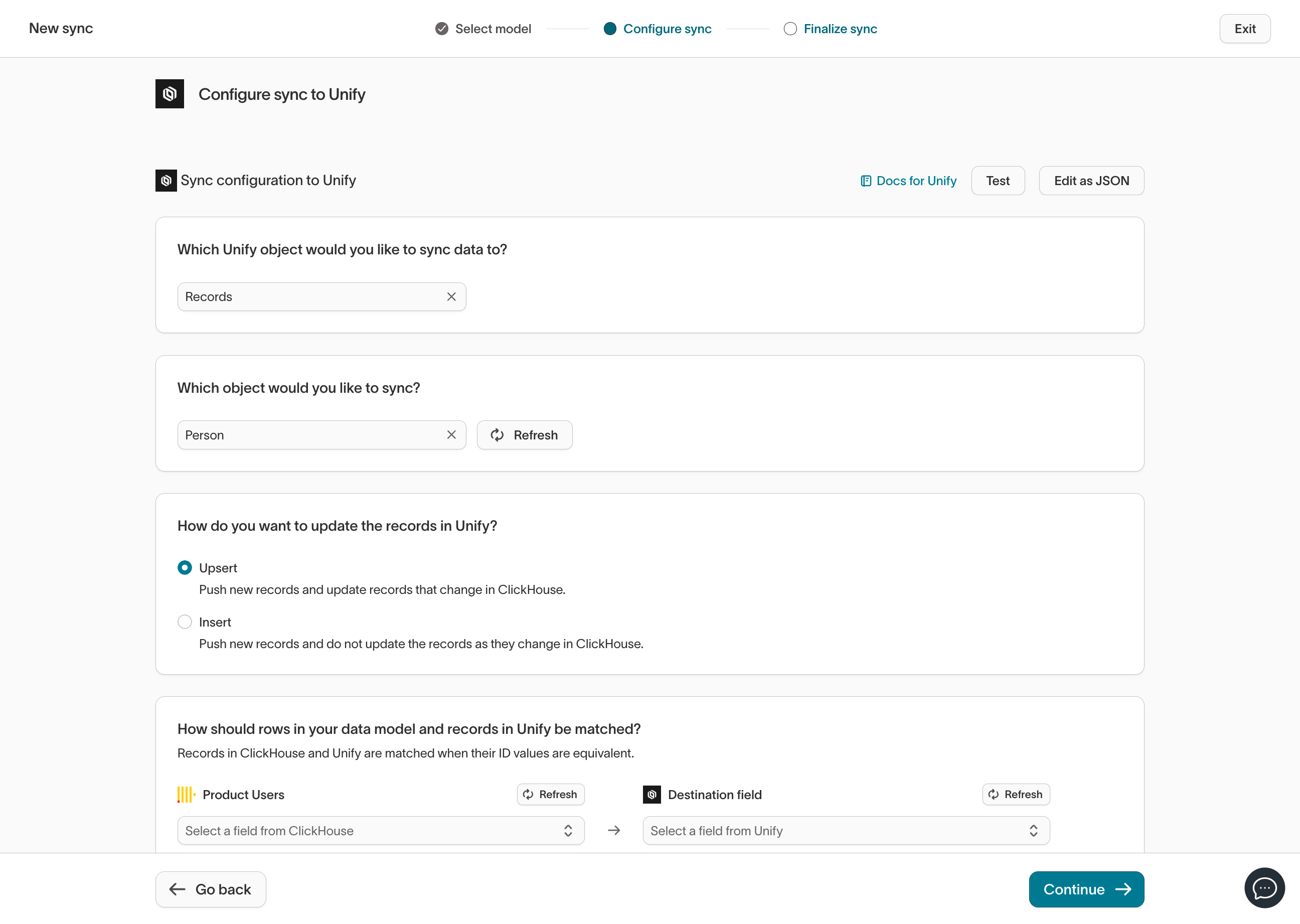Open the Select a field from Unify dropdown

(846, 830)
